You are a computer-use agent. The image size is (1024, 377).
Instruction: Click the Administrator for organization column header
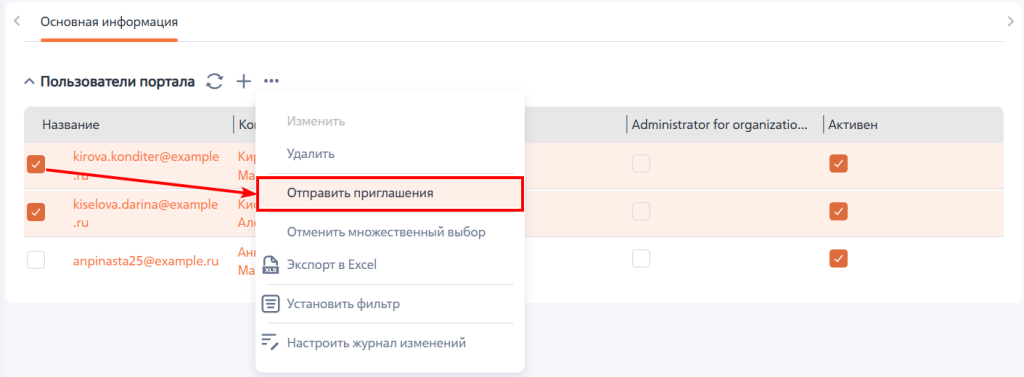pyautogui.click(x=720, y=125)
